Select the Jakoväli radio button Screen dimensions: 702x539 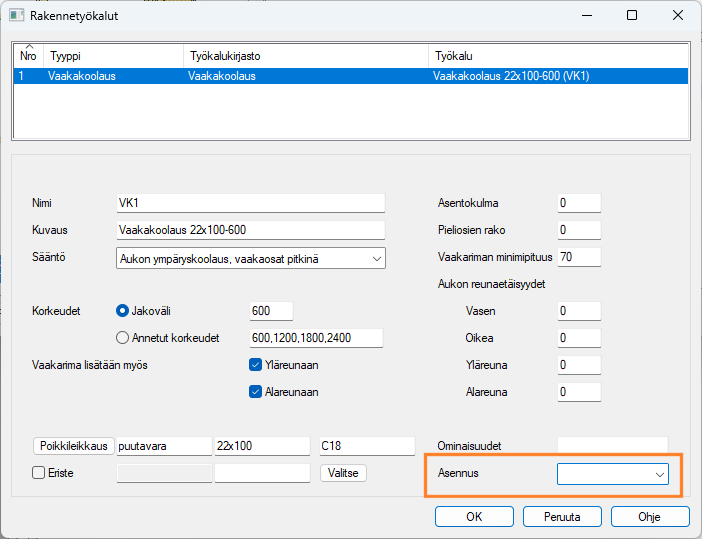[124, 311]
